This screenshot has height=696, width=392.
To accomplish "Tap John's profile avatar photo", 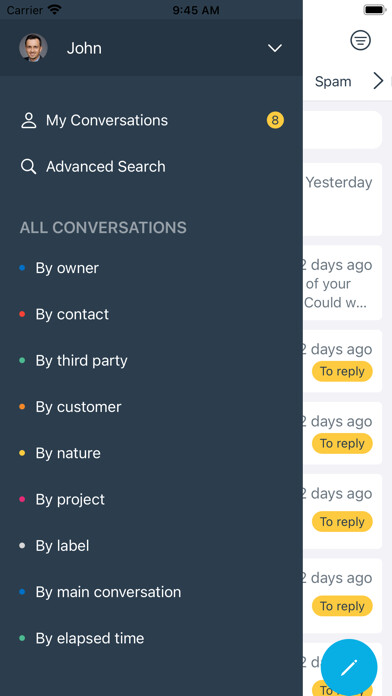I will tap(33, 47).
